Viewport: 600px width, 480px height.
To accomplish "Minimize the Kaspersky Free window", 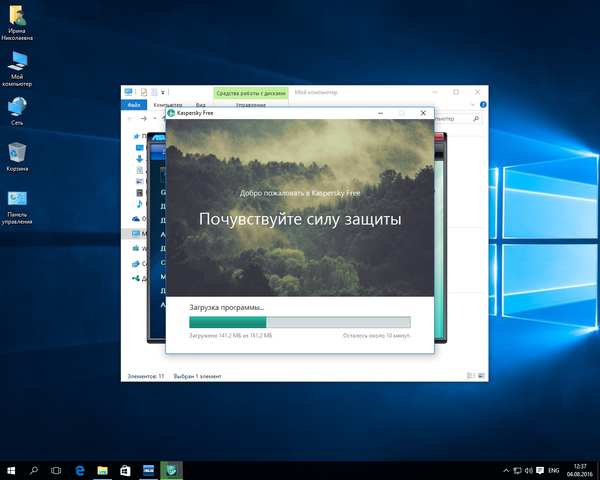I will point(380,113).
